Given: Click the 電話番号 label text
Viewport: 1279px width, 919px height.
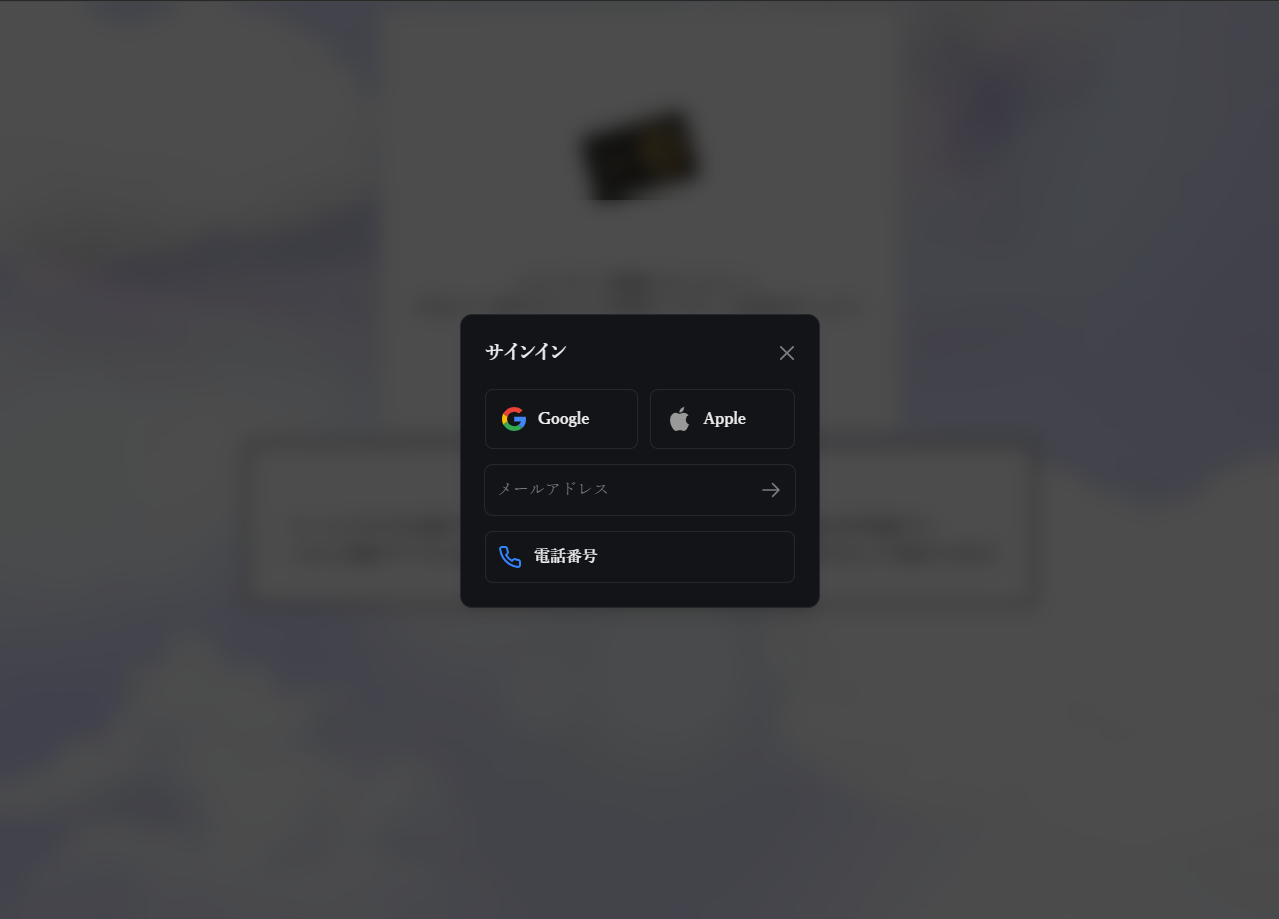Looking at the screenshot, I should pyautogui.click(x=566, y=557).
